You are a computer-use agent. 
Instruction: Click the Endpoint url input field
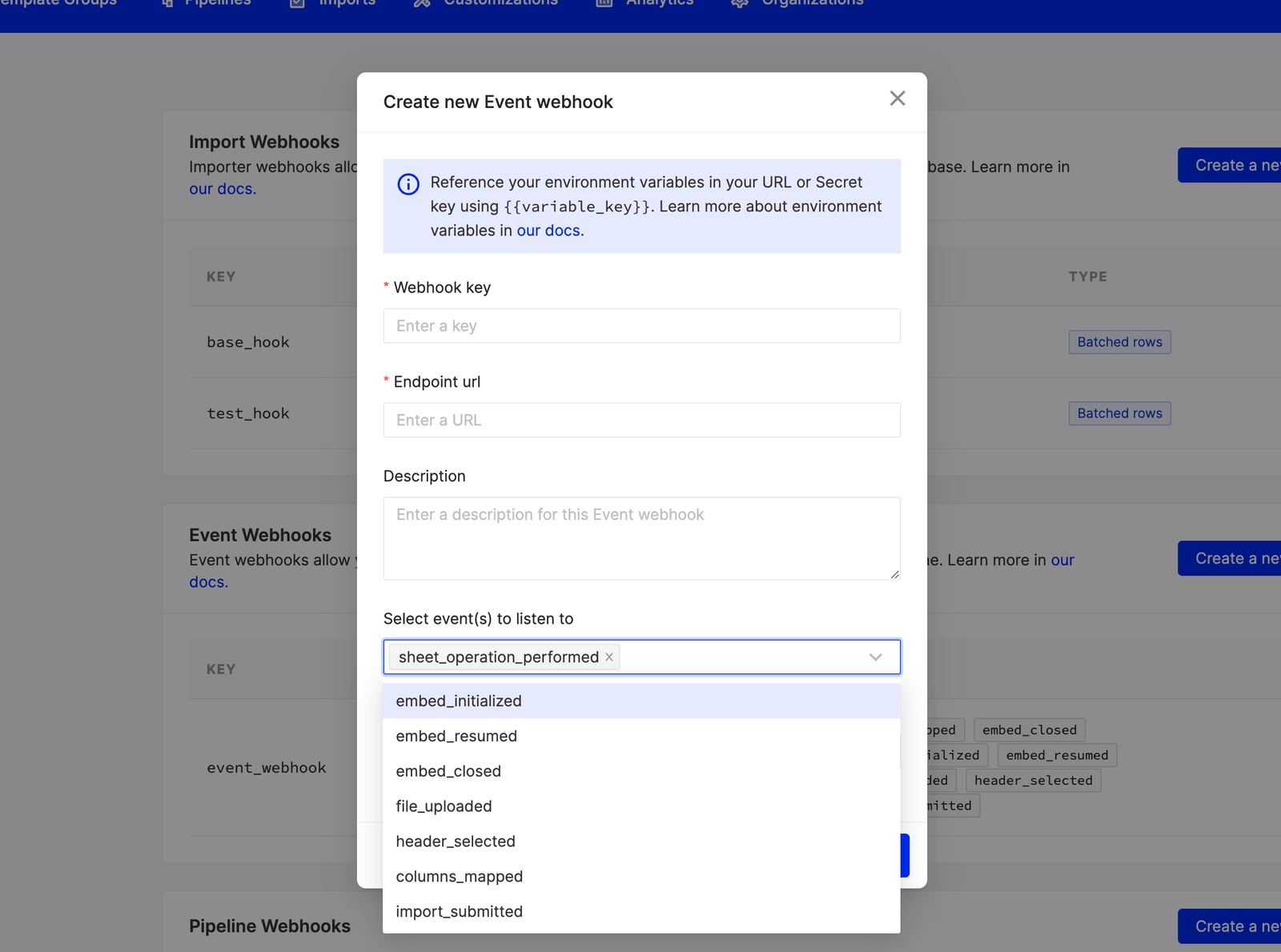(x=640, y=420)
